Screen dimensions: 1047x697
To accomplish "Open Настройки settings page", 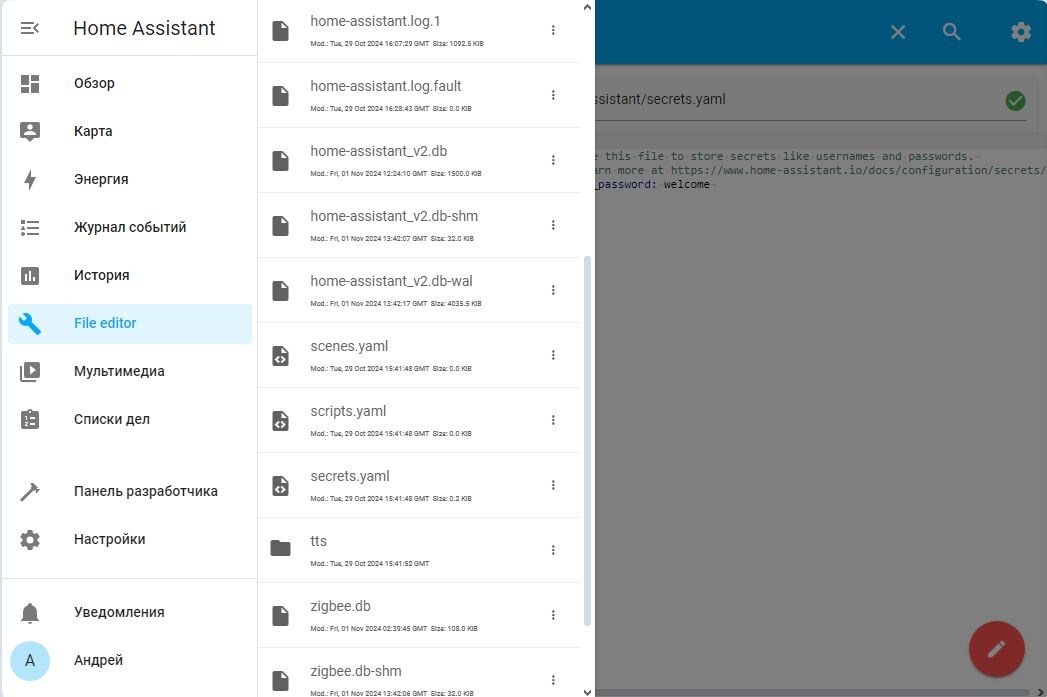I will [x=130, y=540].
